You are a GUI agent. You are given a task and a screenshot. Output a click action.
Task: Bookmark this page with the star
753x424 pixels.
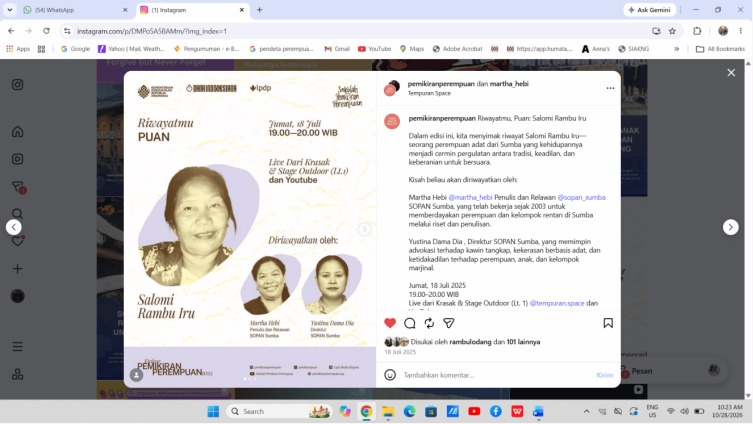672,31
